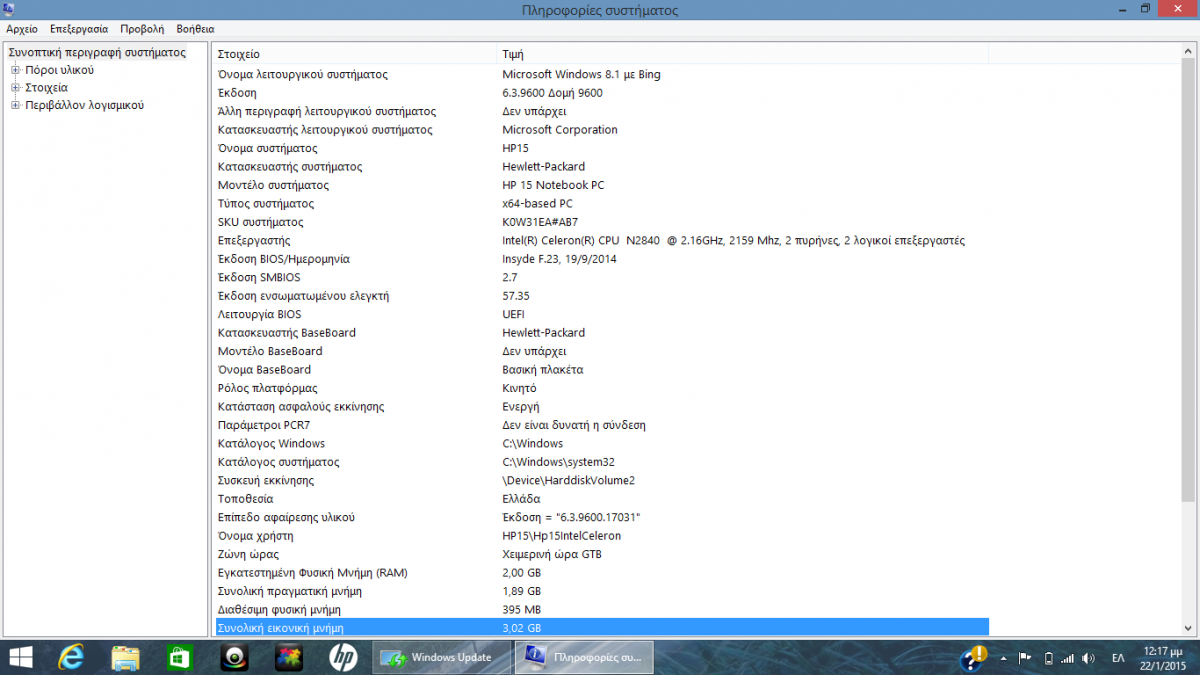This screenshot has width=1200, height=675.
Task: Select the Έκδοση SMBIOS row
Action: [602, 277]
